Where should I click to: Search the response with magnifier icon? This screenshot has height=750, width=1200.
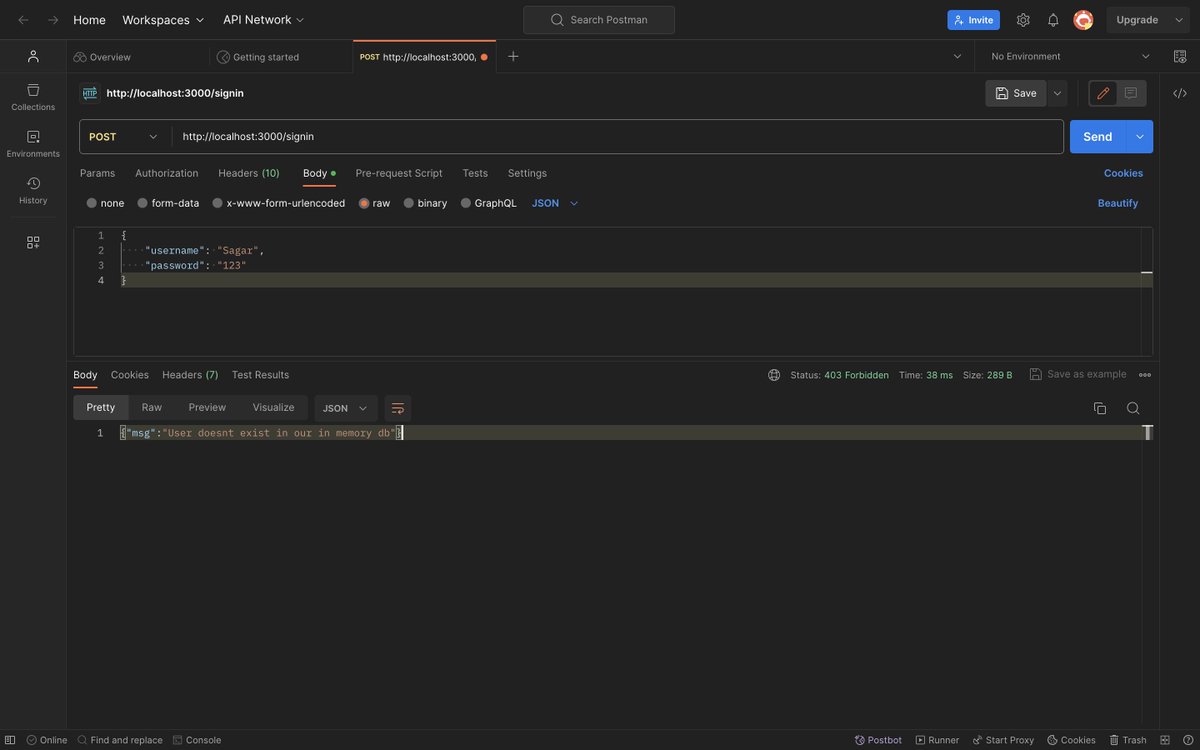[x=1133, y=408]
